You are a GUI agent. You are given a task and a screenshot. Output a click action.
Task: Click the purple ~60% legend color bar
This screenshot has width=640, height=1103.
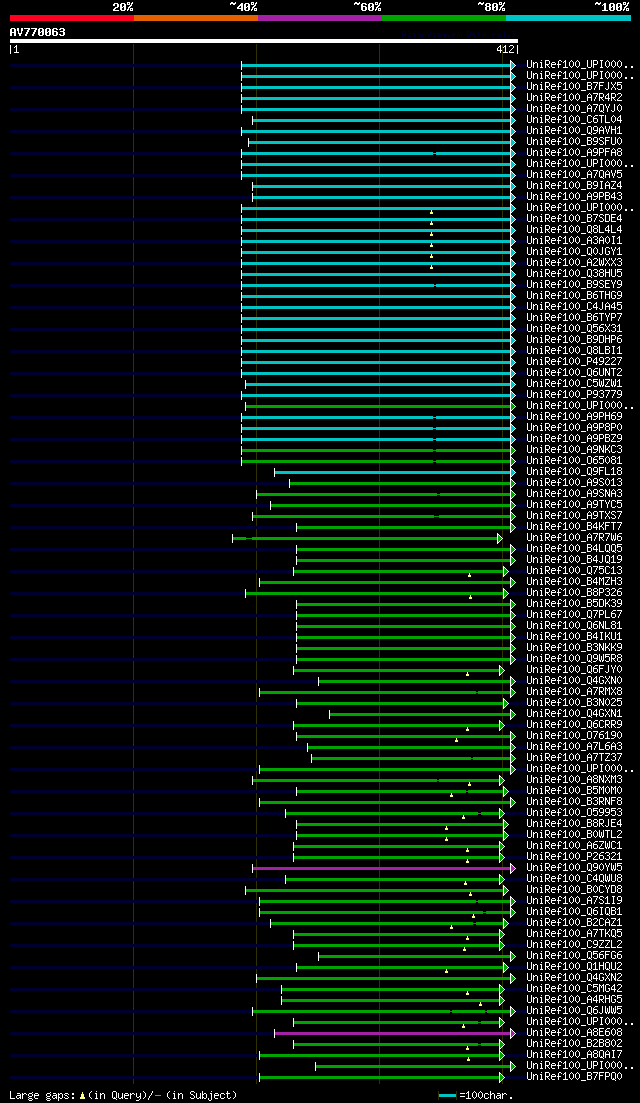click(320, 17)
